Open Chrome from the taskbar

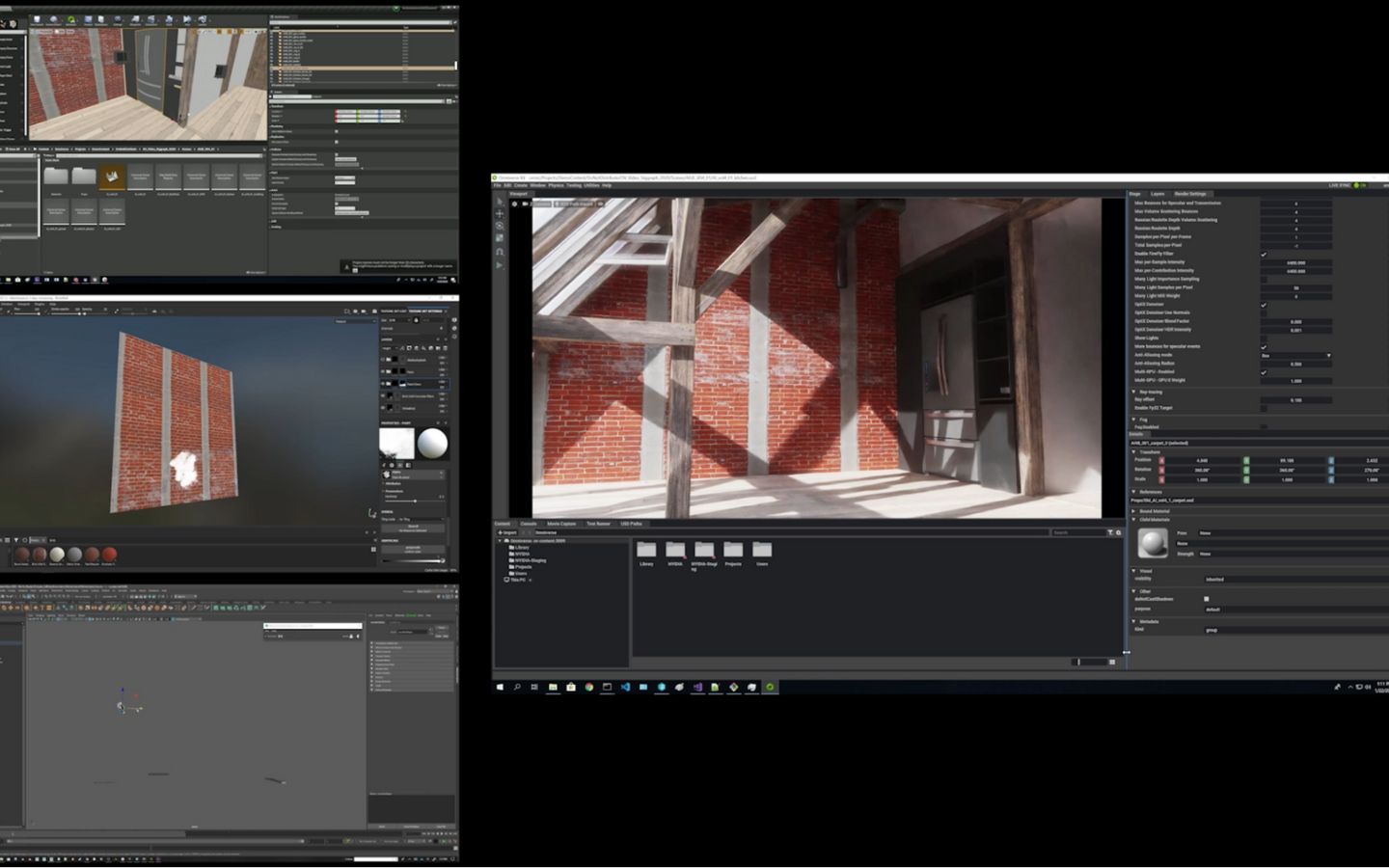[589, 687]
